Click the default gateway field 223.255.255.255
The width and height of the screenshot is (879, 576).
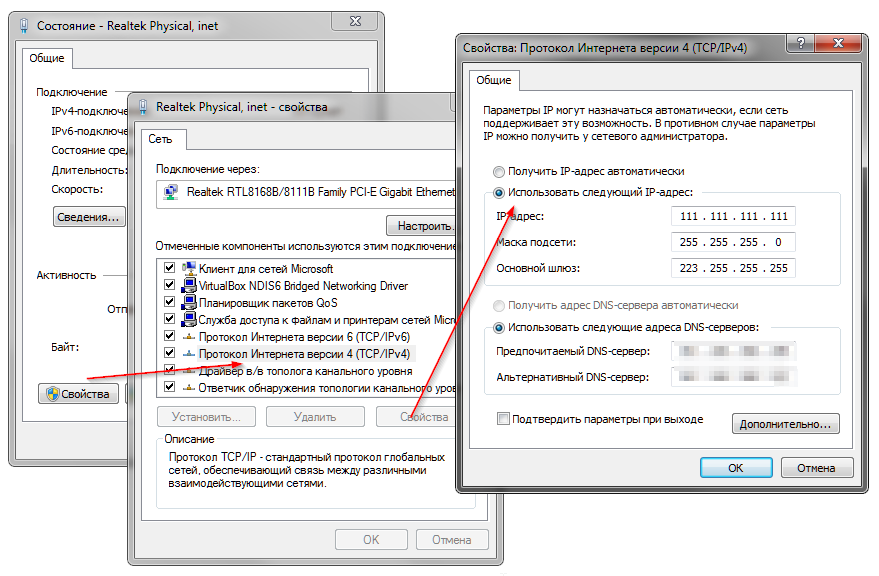pyautogui.click(x=733, y=268)
